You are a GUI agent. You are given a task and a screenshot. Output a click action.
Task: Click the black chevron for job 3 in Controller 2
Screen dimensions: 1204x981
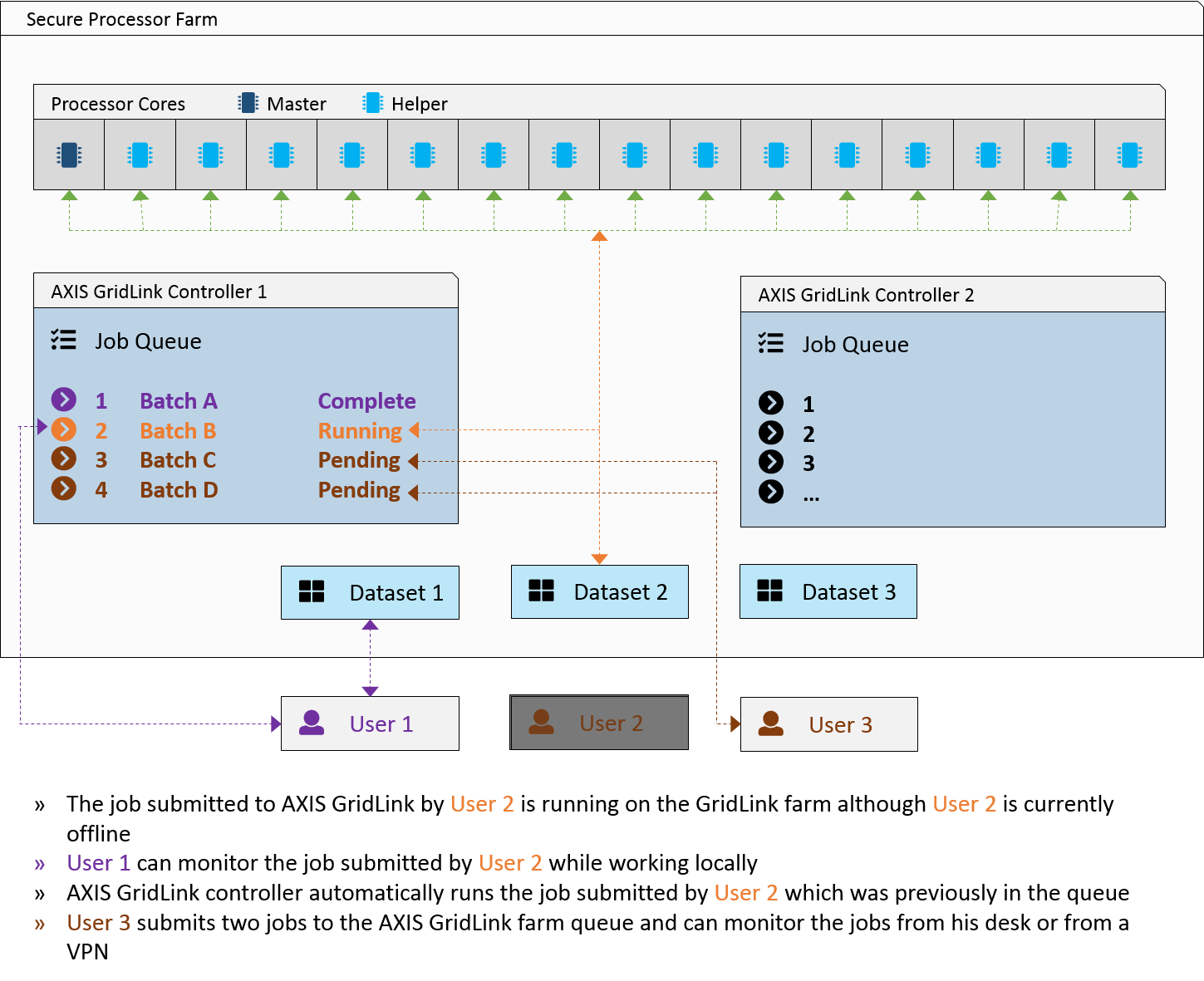[771, 462]
